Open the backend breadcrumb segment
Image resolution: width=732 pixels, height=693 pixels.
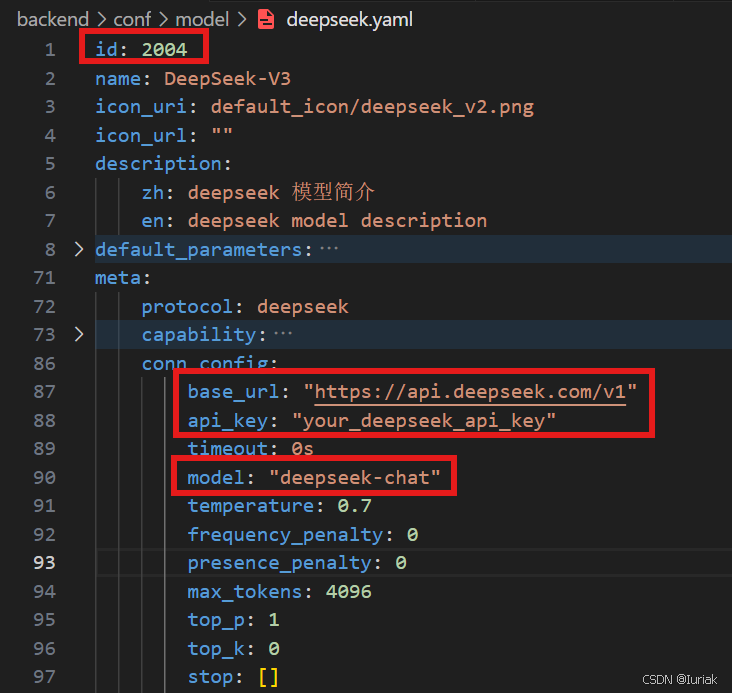pos(53,20)
